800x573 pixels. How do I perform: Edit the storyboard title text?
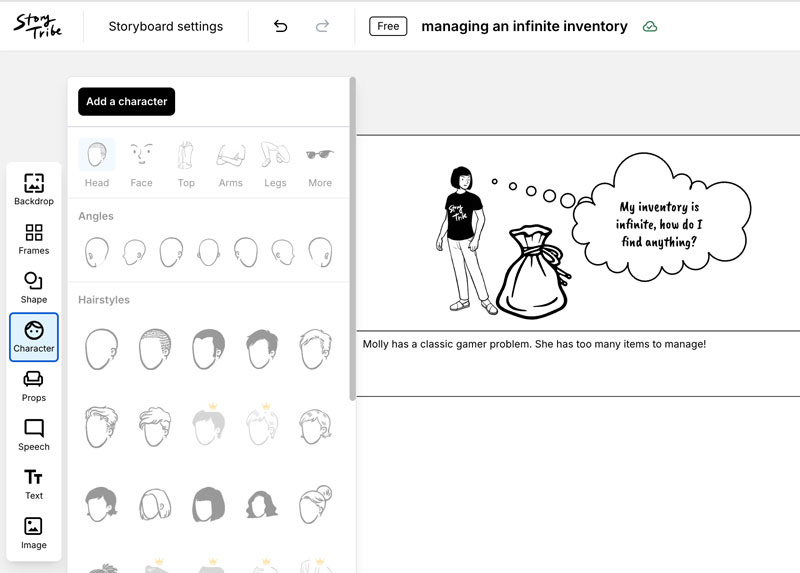(524, 26)
